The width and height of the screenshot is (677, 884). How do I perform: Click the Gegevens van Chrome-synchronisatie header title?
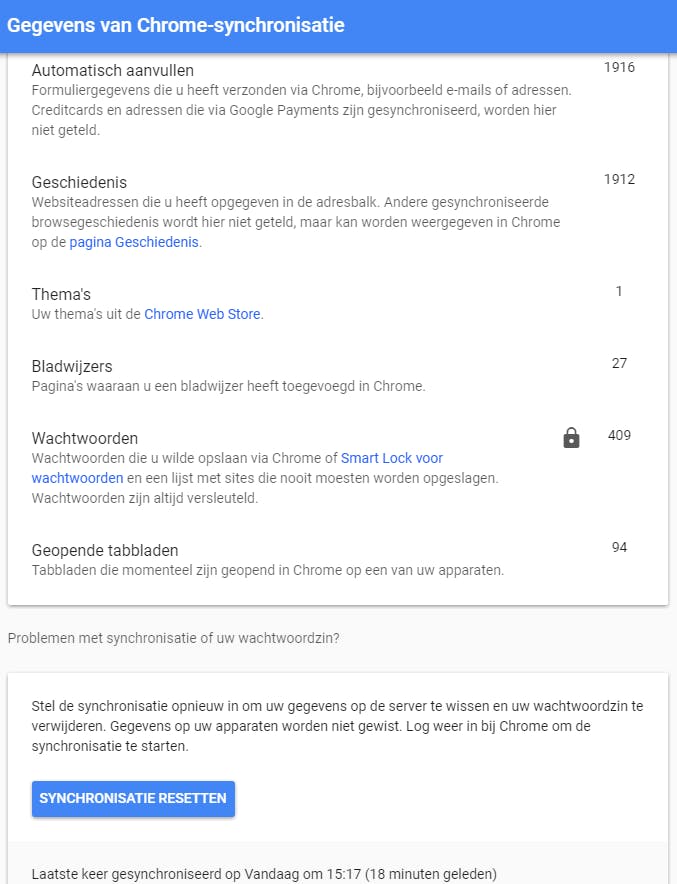(x=175, y=25)
